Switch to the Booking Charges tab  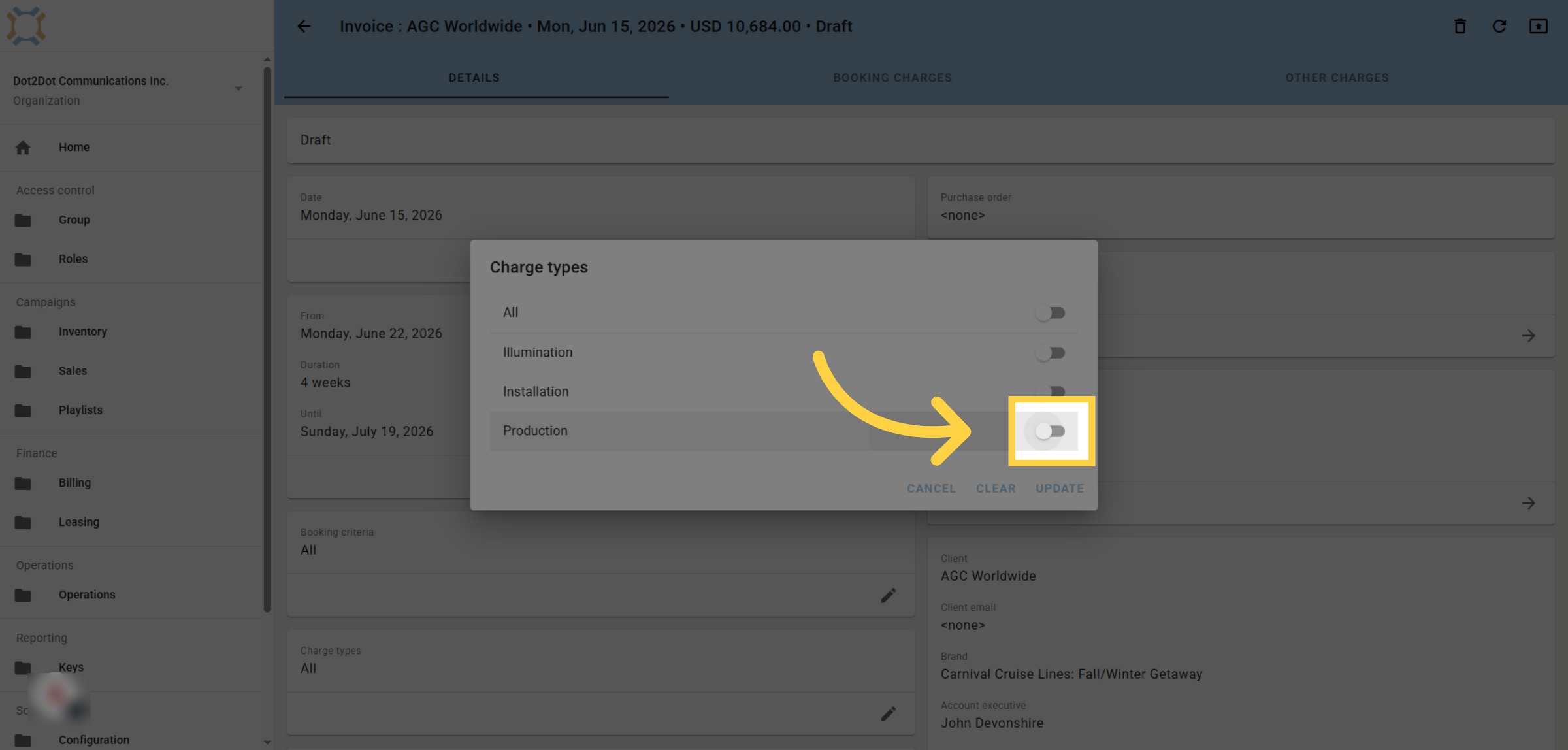[x=892, y=78]
